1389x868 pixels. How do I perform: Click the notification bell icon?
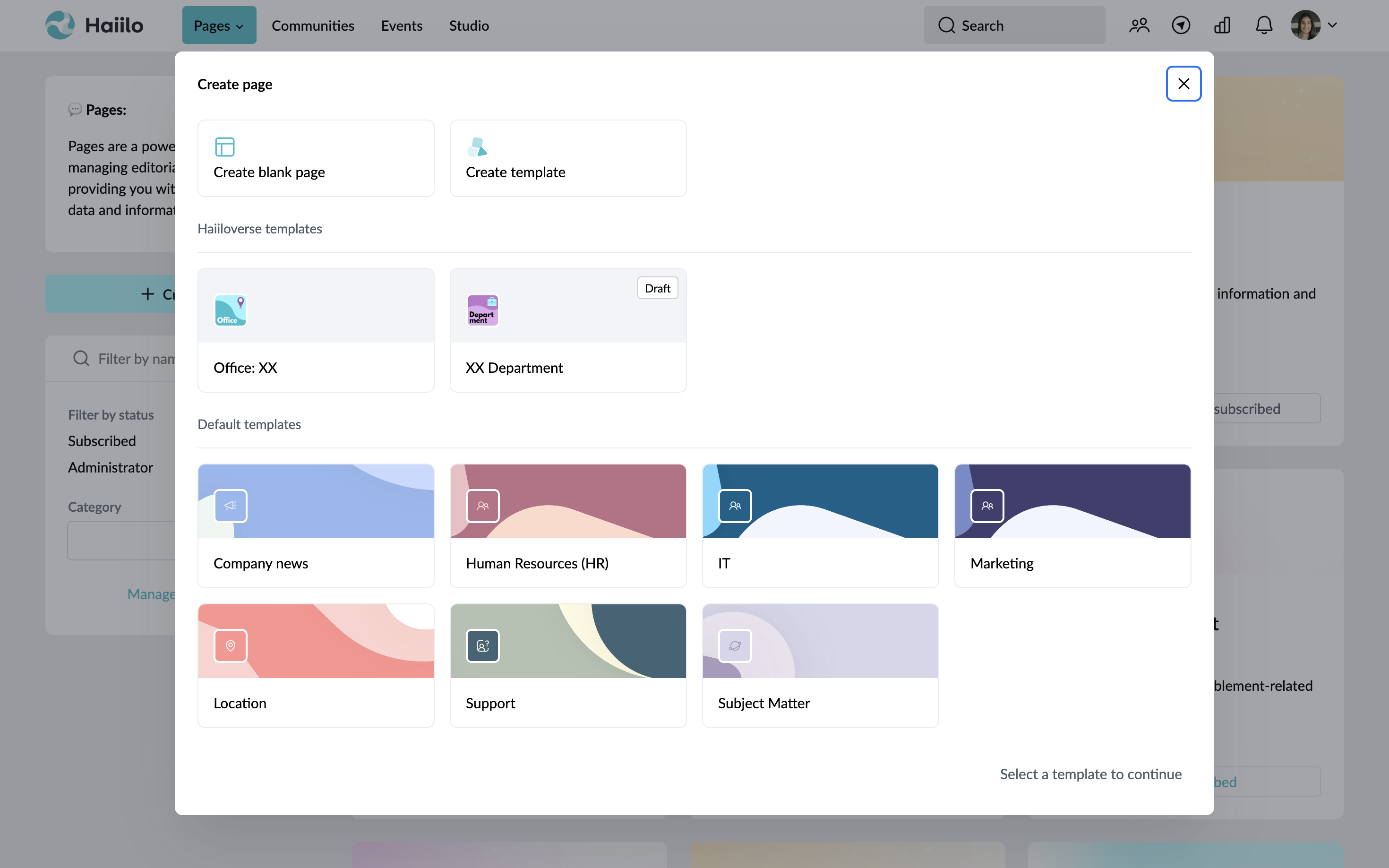[x=1264, y=25]
